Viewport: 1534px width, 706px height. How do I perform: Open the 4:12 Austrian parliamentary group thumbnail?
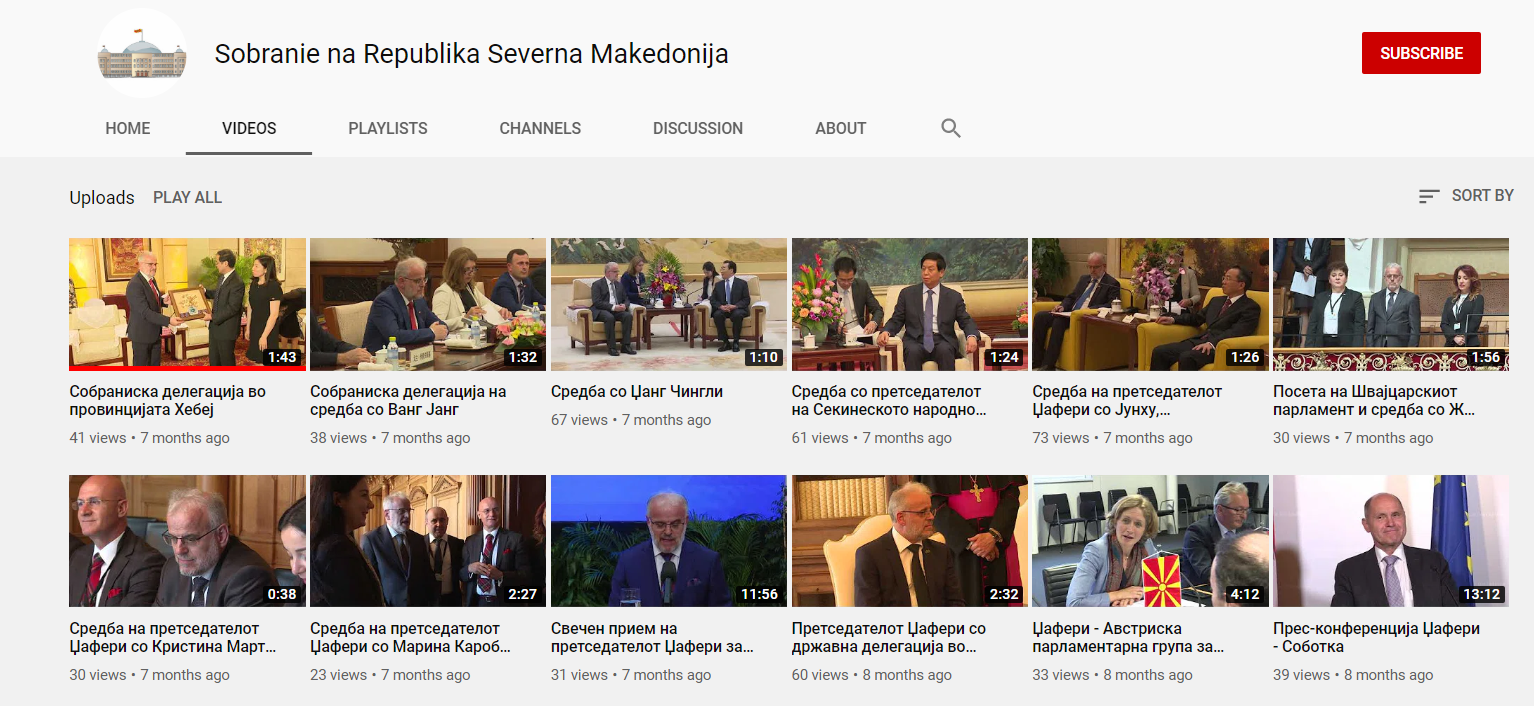1150,541
